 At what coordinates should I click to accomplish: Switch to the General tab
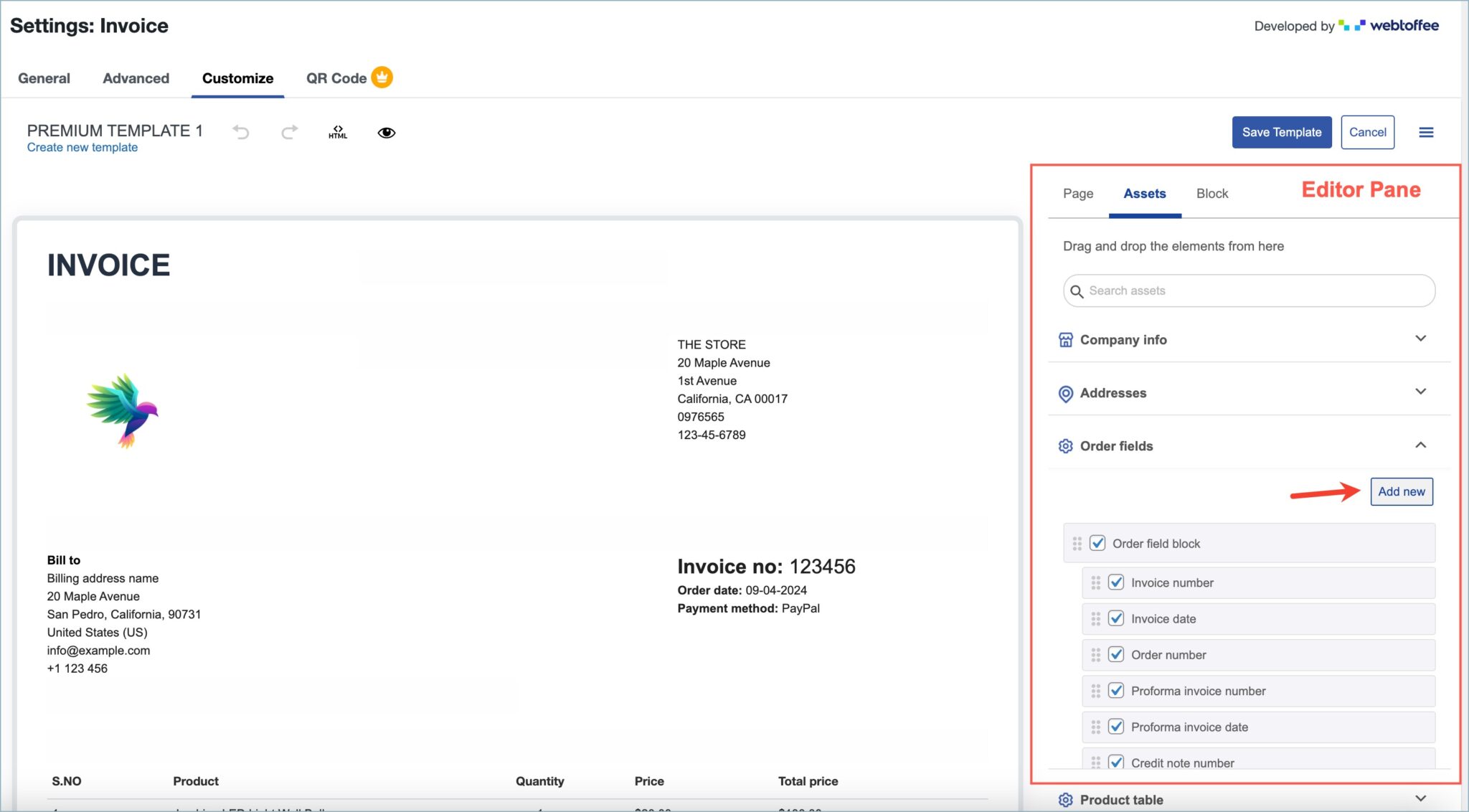pyautogui.click(x=44, y=78)
